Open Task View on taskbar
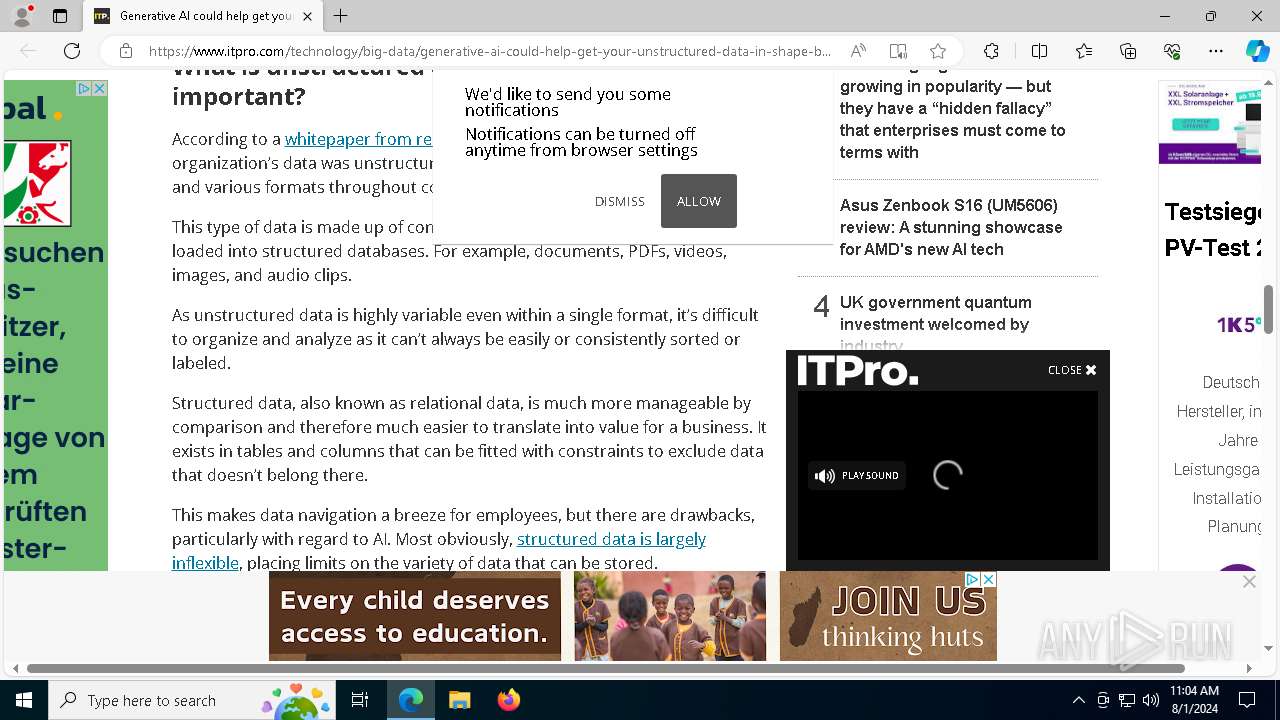This screenshot has width=1280, height=720. pyautogui.click(x=361, y=700)
